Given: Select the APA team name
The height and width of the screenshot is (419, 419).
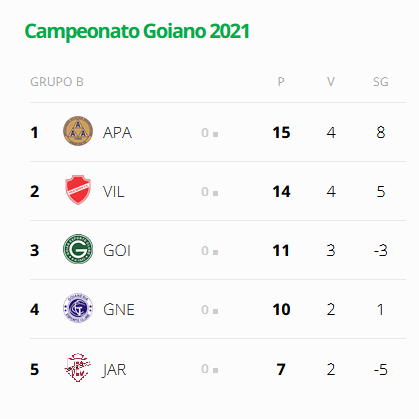Looking at the screenshot, I should coord(117,133).
